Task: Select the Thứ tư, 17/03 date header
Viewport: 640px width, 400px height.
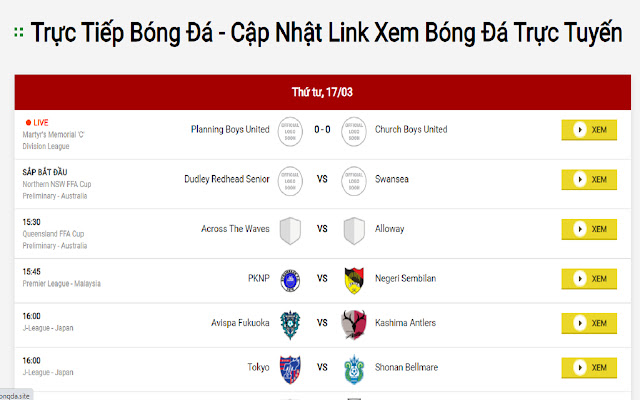Action: (319, 92)
